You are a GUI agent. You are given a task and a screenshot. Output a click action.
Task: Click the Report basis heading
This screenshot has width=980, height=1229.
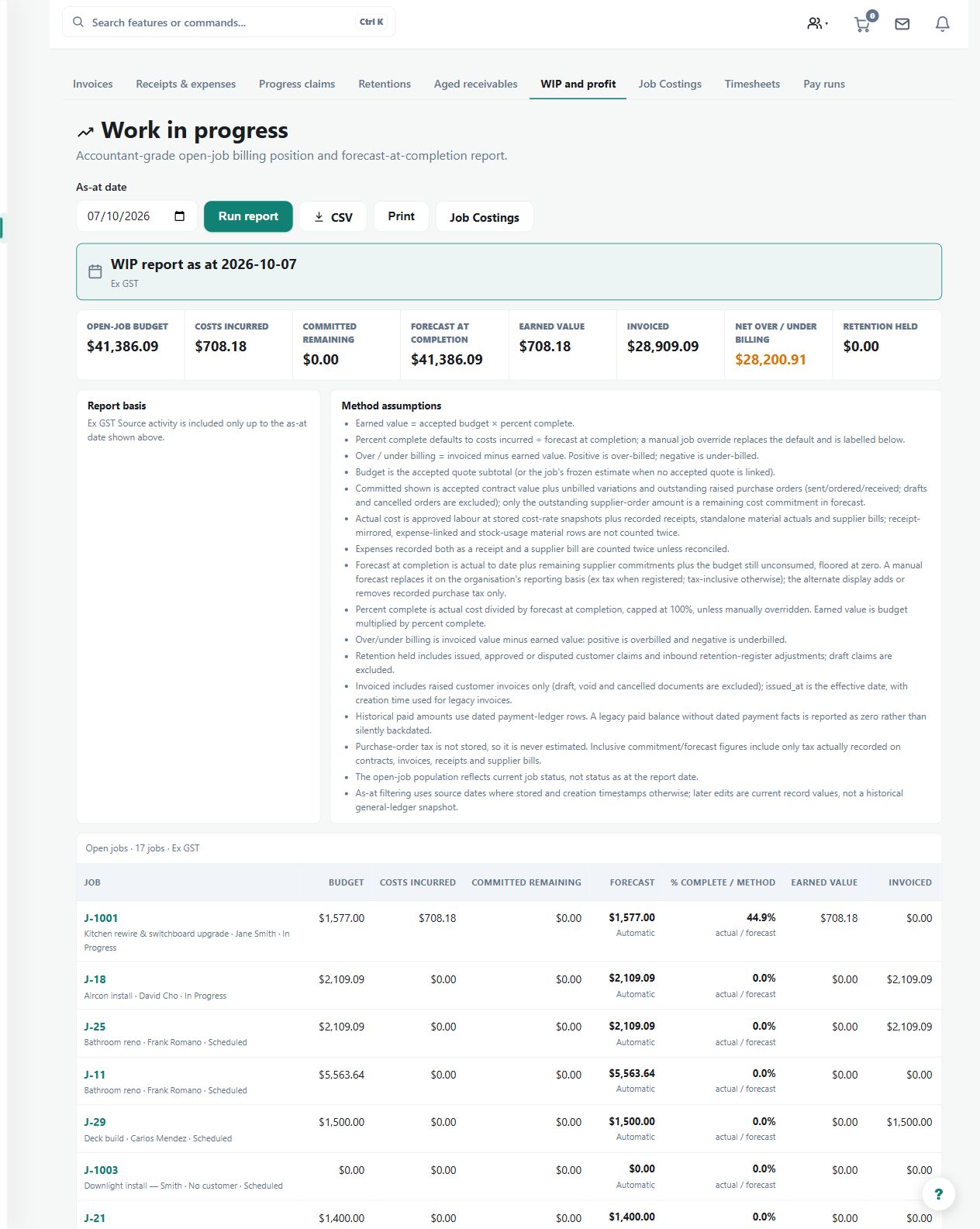pyautogui.click(x=116, y=406)
